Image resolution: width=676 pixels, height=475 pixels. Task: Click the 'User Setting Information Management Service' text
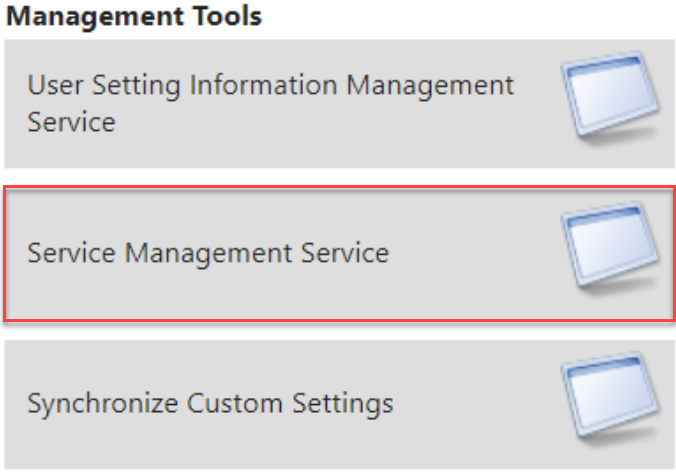coord(271,103)
